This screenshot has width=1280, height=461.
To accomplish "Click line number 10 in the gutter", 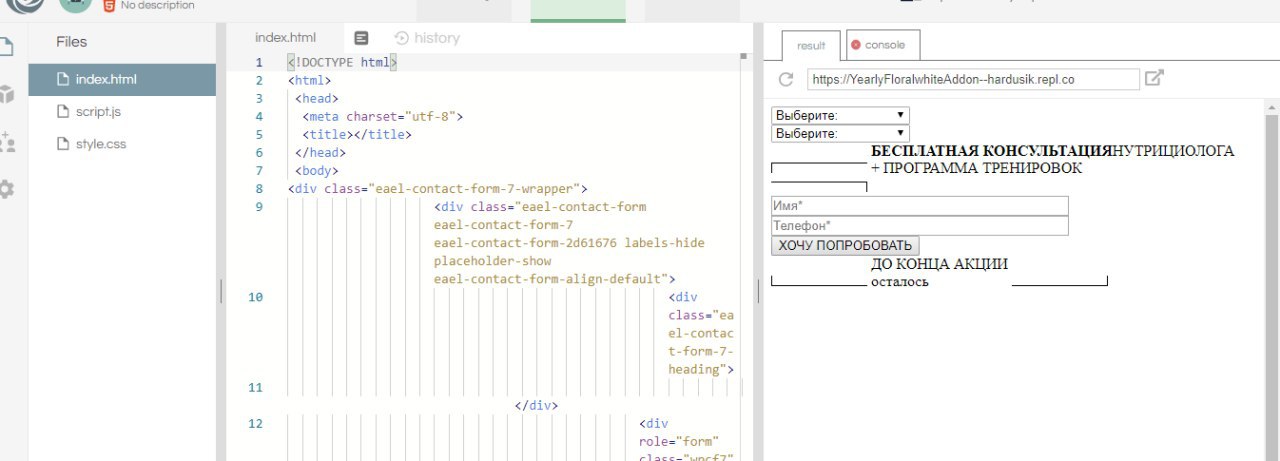I will [255, 297].
